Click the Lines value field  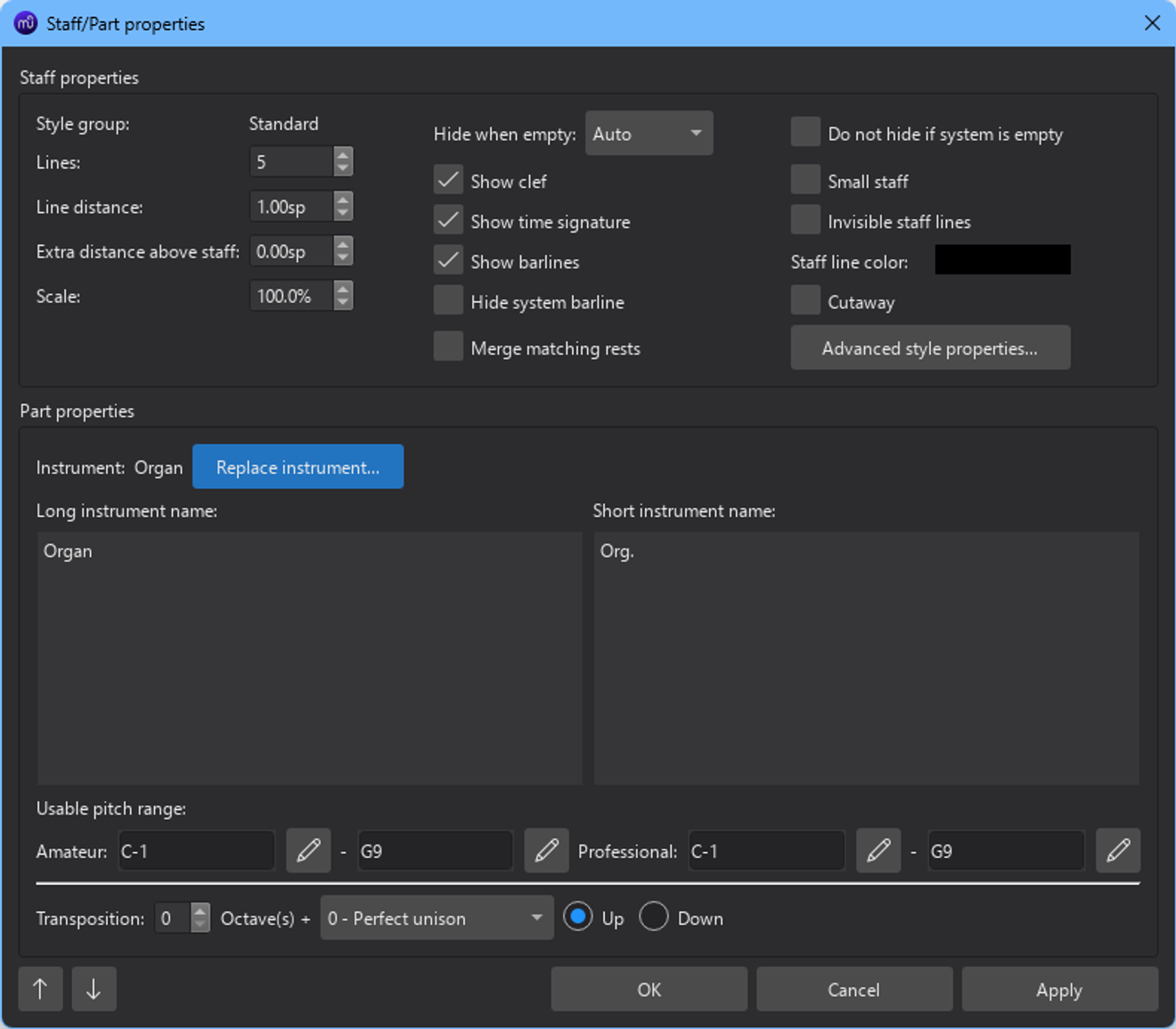tap(291, 162)
